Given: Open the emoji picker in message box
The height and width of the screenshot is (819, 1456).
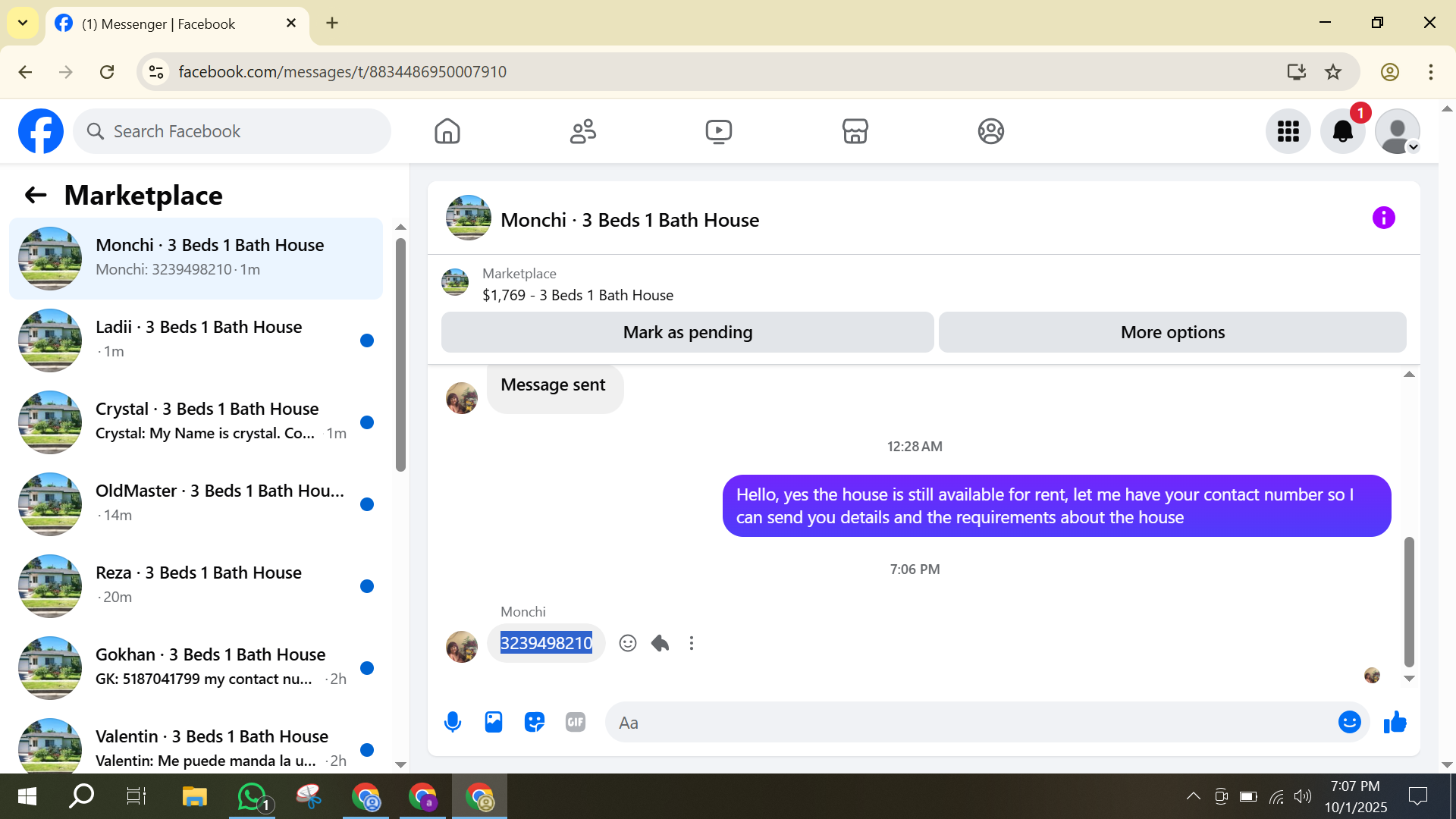Looking at the screenshot, I should (1350, 722).
